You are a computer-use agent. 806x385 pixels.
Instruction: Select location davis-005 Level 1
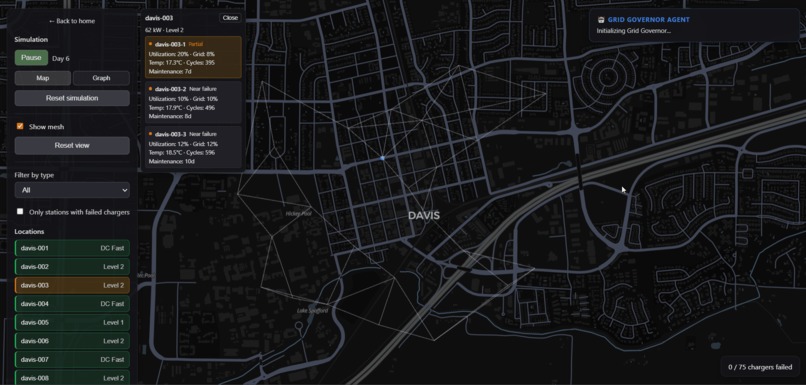pos(72,322)
